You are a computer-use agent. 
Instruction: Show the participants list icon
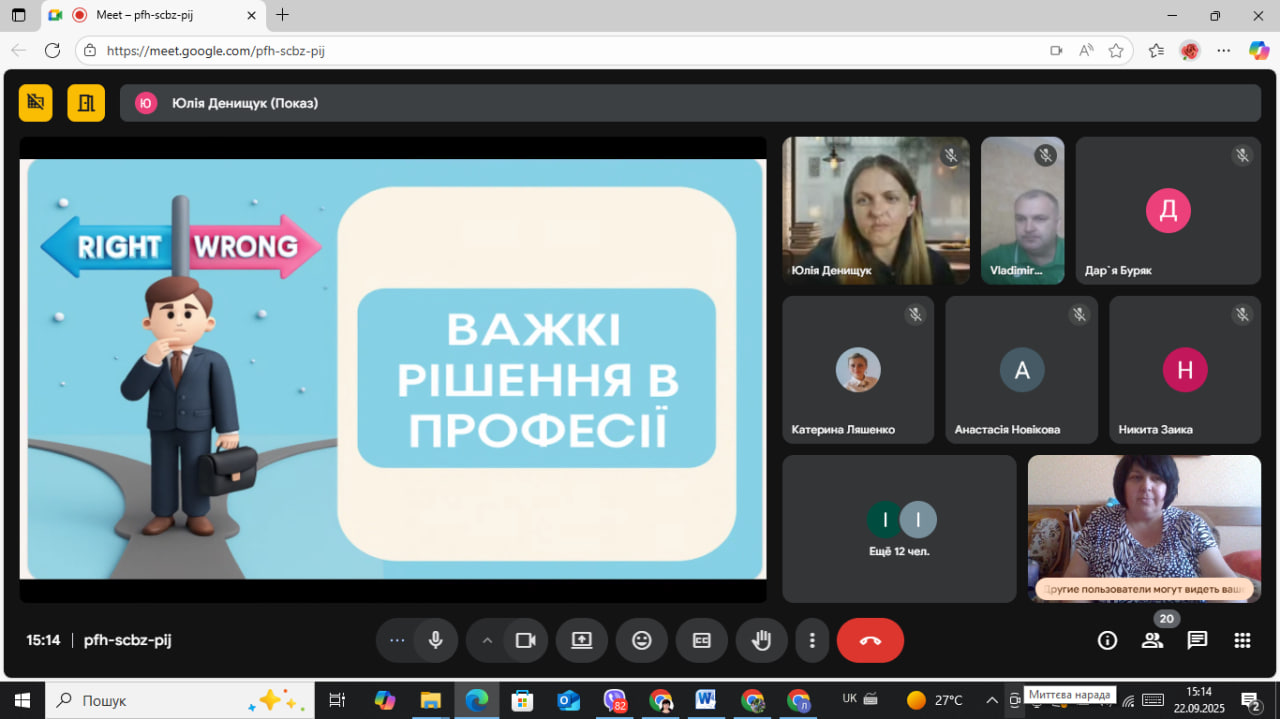[x=1153, y=641]
